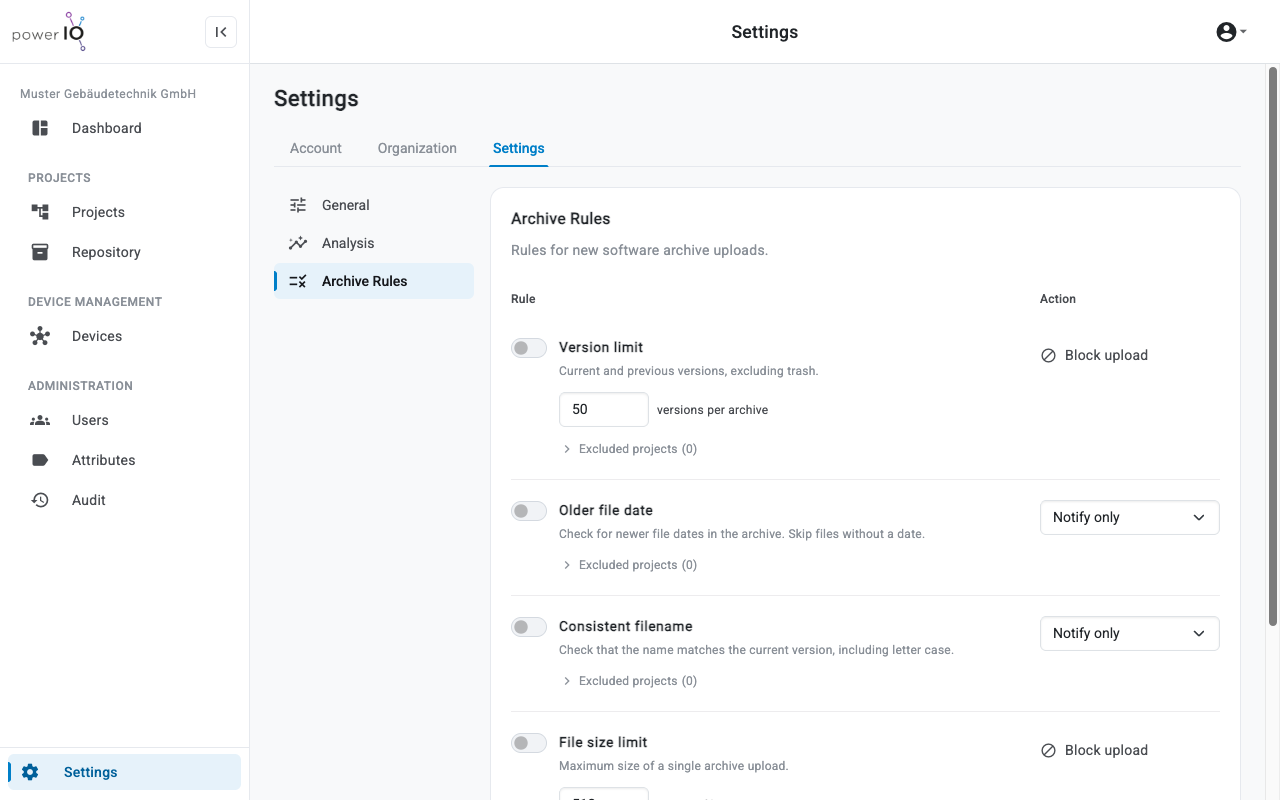1280x800 pixels.
Task: Turn on the Consistent filename toggle
Action: 529,627
